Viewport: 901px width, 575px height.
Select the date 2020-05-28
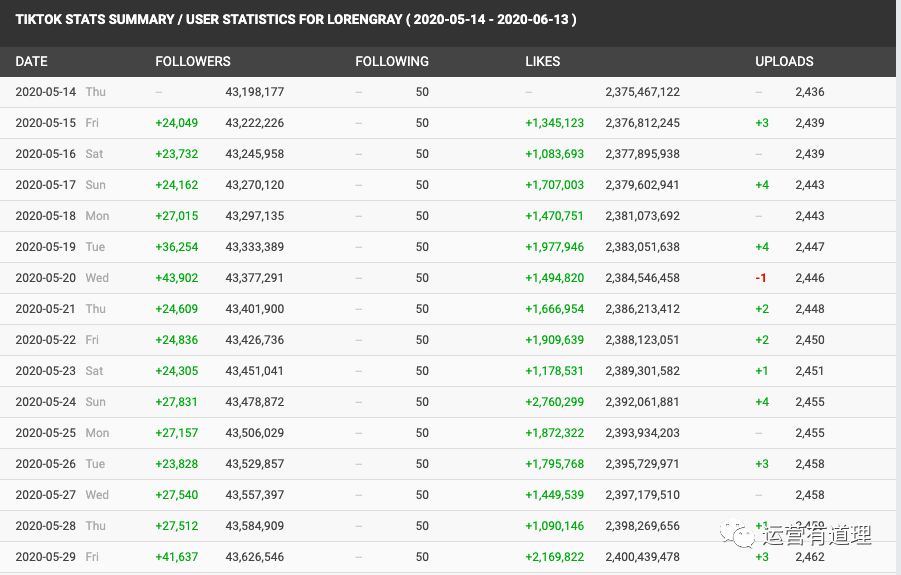(x=45, y=526)
